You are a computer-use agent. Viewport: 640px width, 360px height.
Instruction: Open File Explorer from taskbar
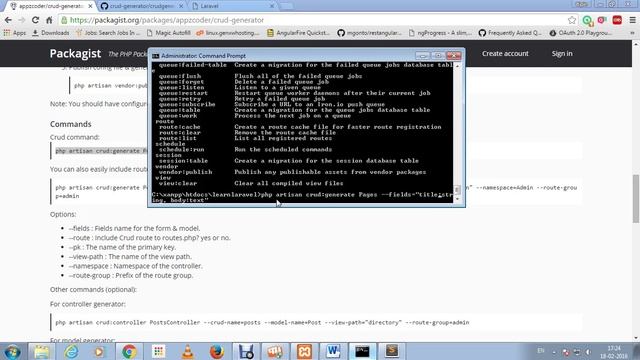point(41,351)
